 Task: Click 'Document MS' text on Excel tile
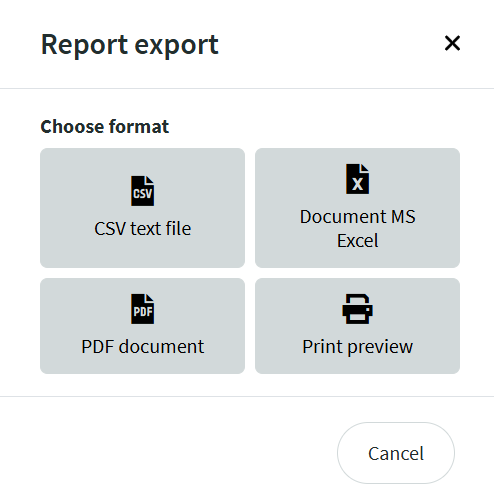coord(357,217)
